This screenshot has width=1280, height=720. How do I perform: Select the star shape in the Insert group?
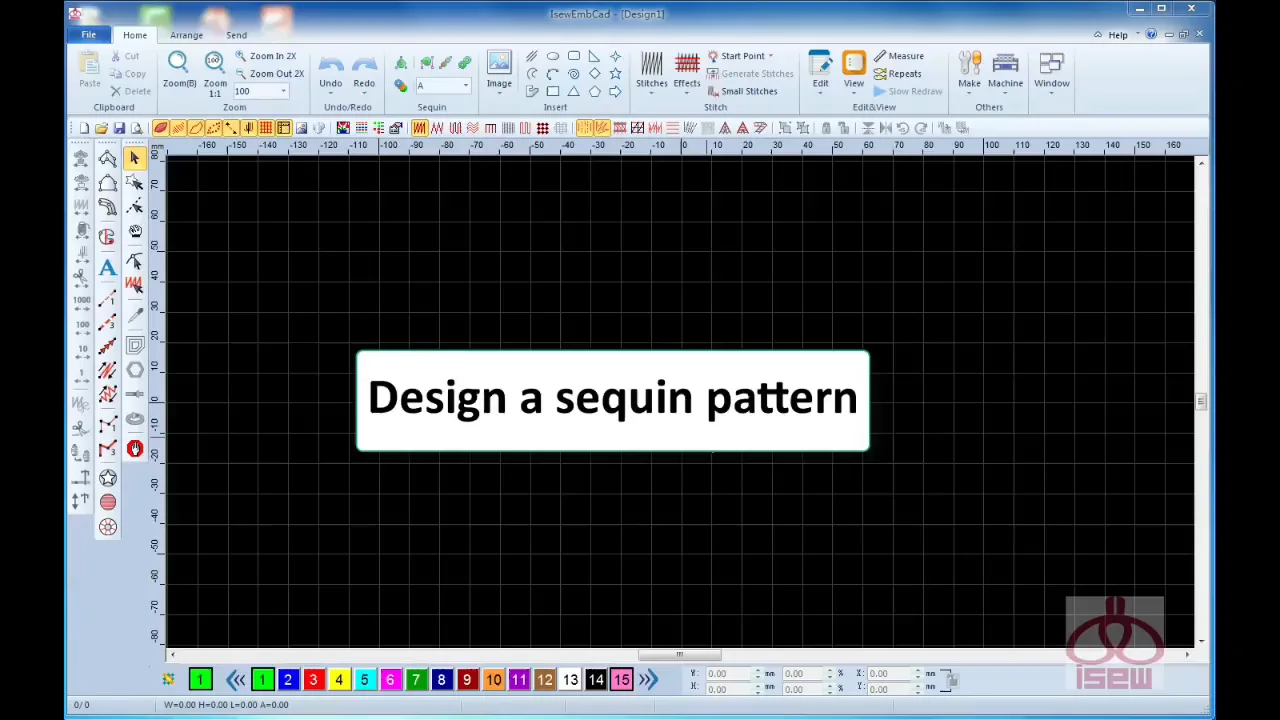click(x=615, y=72)
